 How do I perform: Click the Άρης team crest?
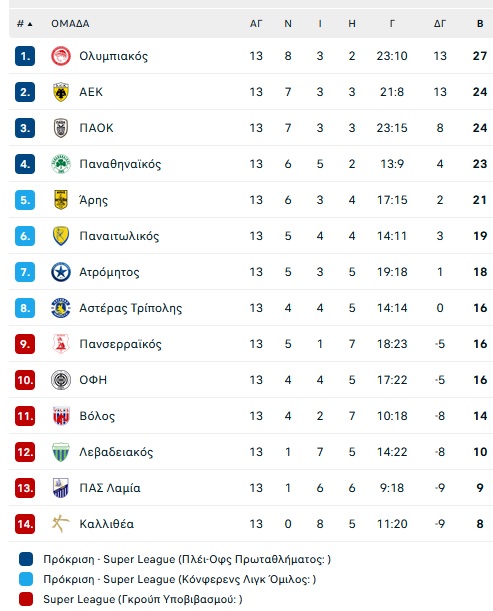click(x=61, y=200)
